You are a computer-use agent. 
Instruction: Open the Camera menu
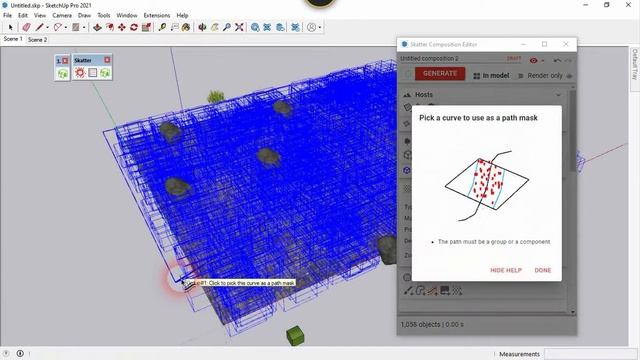(x=62, y=15)
